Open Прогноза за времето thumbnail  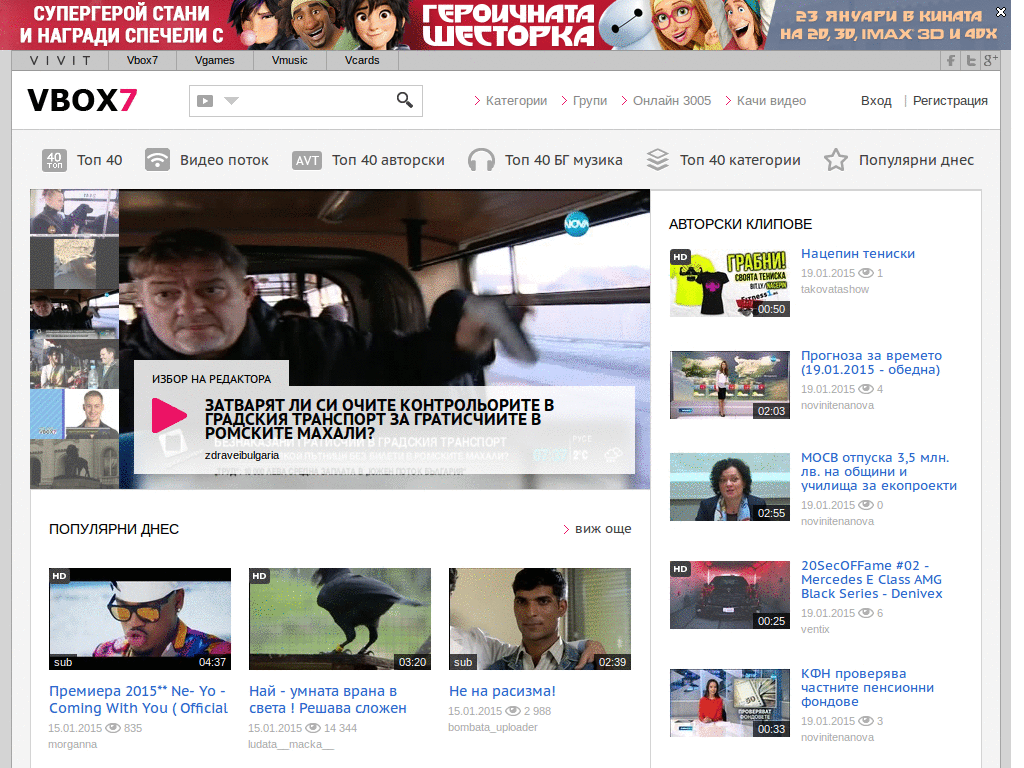[x=730, y=385]
